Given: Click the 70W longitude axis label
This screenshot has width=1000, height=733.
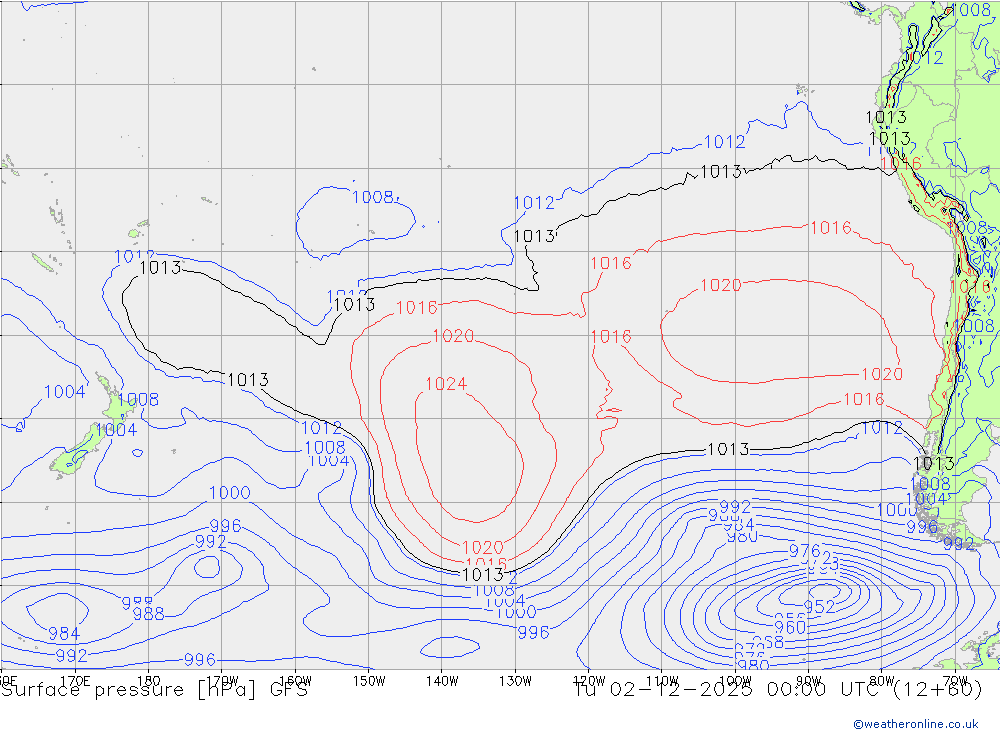Looking at the screenshot, I should click(955, 681).
